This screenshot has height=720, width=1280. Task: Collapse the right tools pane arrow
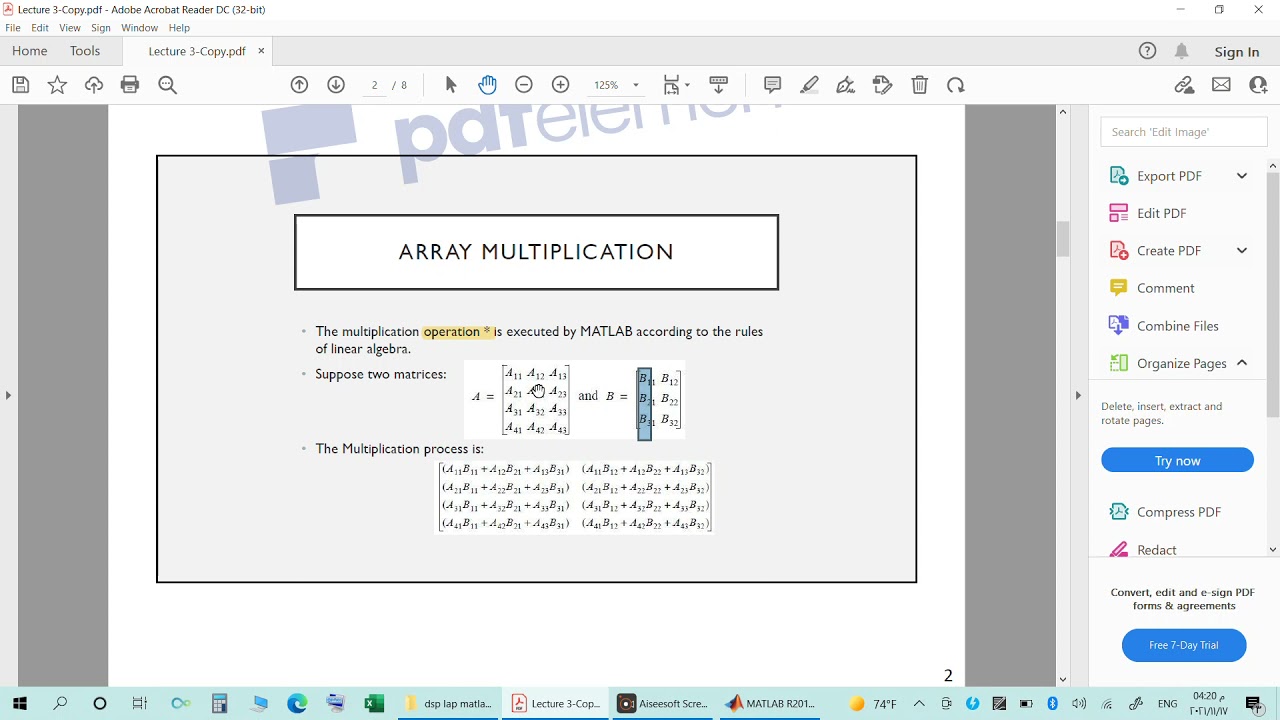pos(1078,395)
